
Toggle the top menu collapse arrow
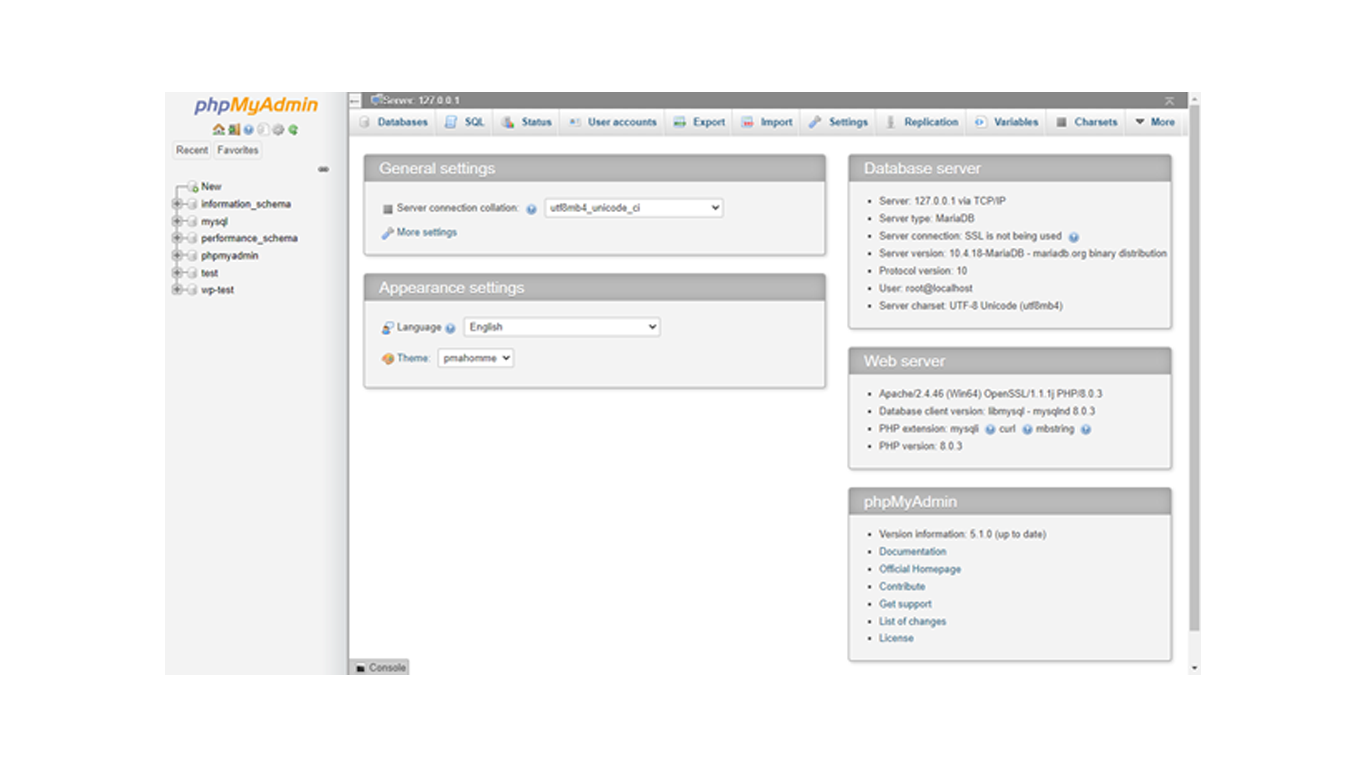[1169, 101]
